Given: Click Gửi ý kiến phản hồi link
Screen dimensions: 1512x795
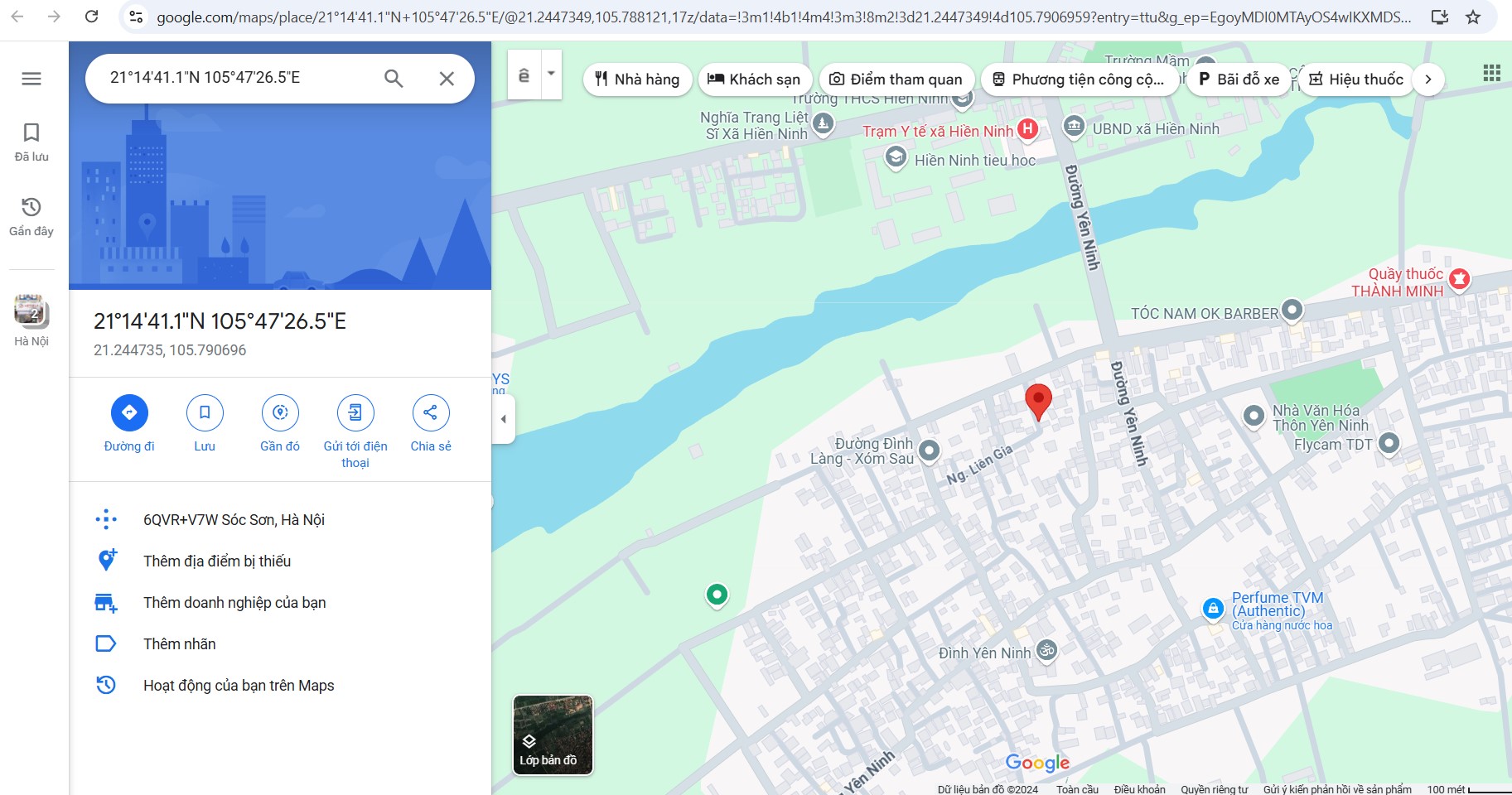Looking at the screenshot, I should [x=1337, y=789].
